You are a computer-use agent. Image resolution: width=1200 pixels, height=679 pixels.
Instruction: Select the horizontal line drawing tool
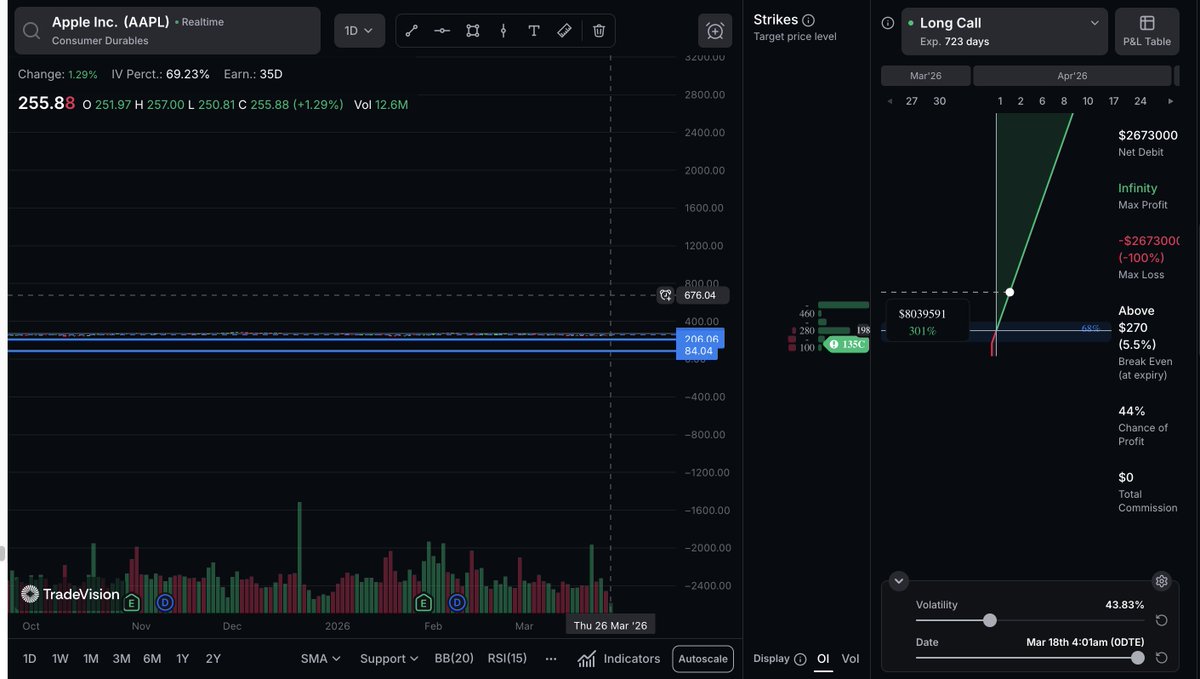[442, 31]
